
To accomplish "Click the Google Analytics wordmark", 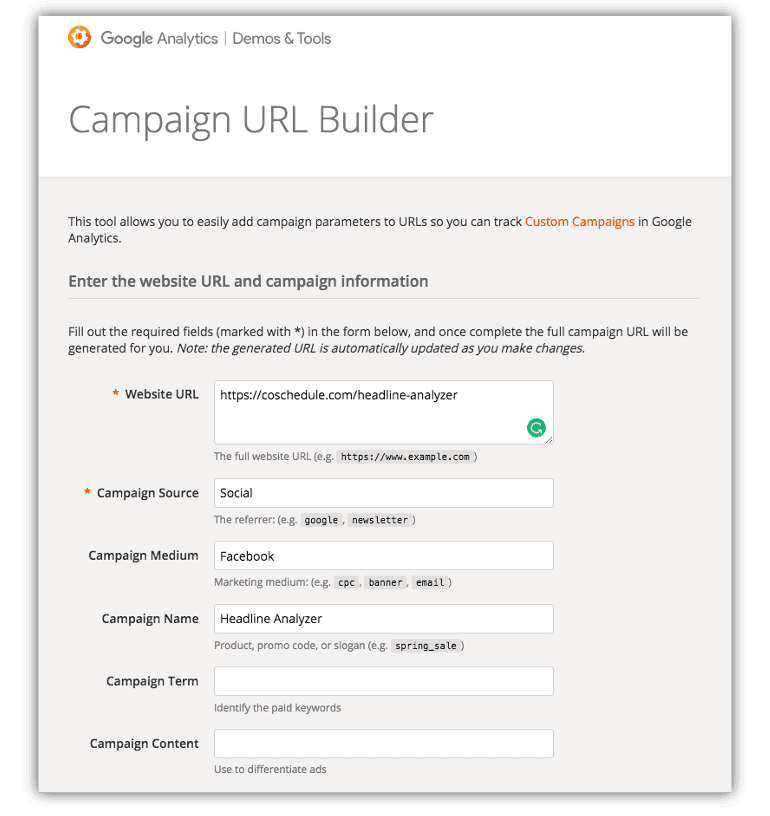I will (159, 38).
